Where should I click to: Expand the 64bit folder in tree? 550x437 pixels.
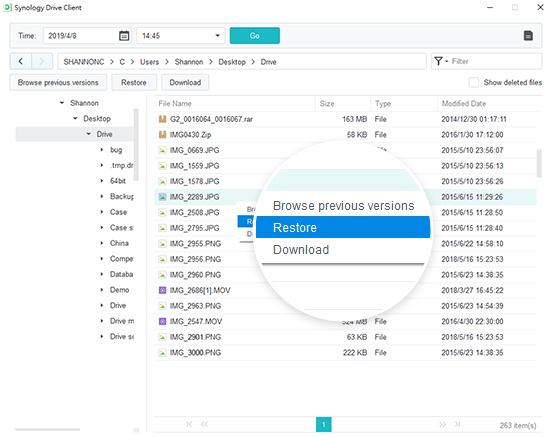(102, 181)
